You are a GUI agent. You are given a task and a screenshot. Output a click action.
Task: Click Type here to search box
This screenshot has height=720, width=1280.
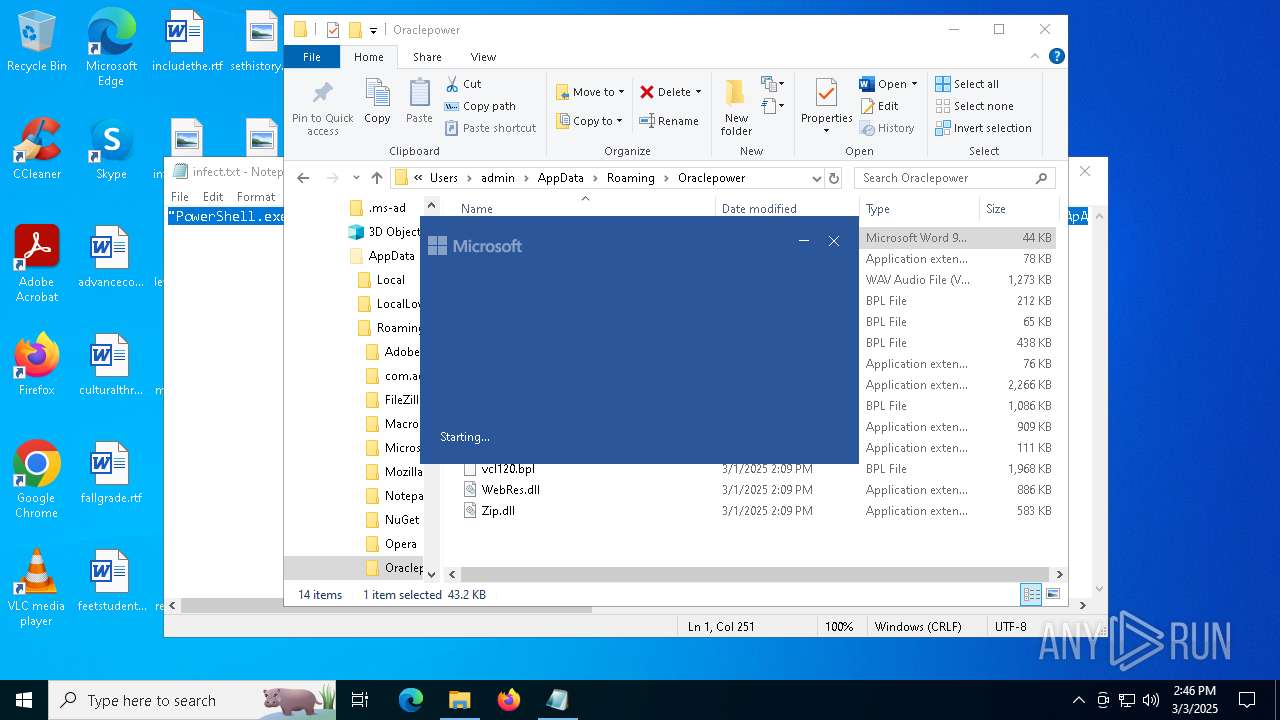click(x=192, y=700)
